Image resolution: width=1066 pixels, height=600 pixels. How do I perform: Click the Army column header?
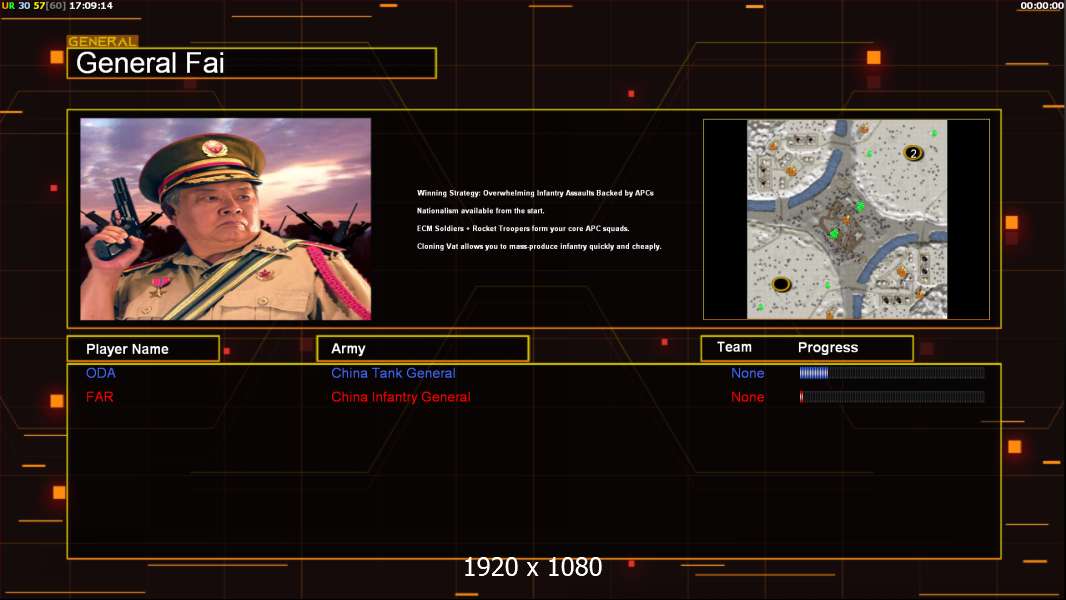tap(423, 349)
